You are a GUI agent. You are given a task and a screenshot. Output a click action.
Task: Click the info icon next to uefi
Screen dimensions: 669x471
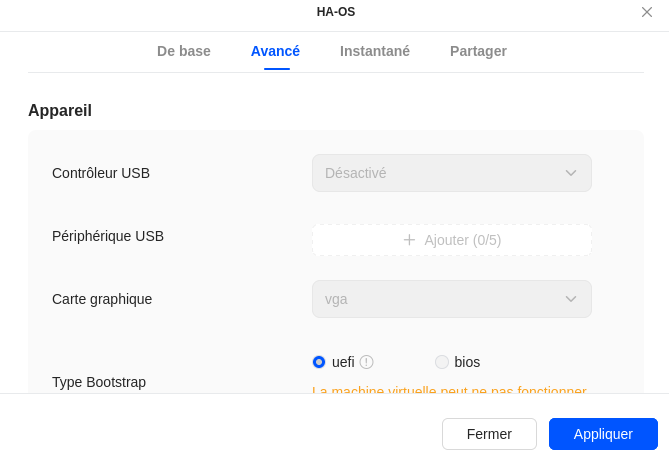pos(367,362)
